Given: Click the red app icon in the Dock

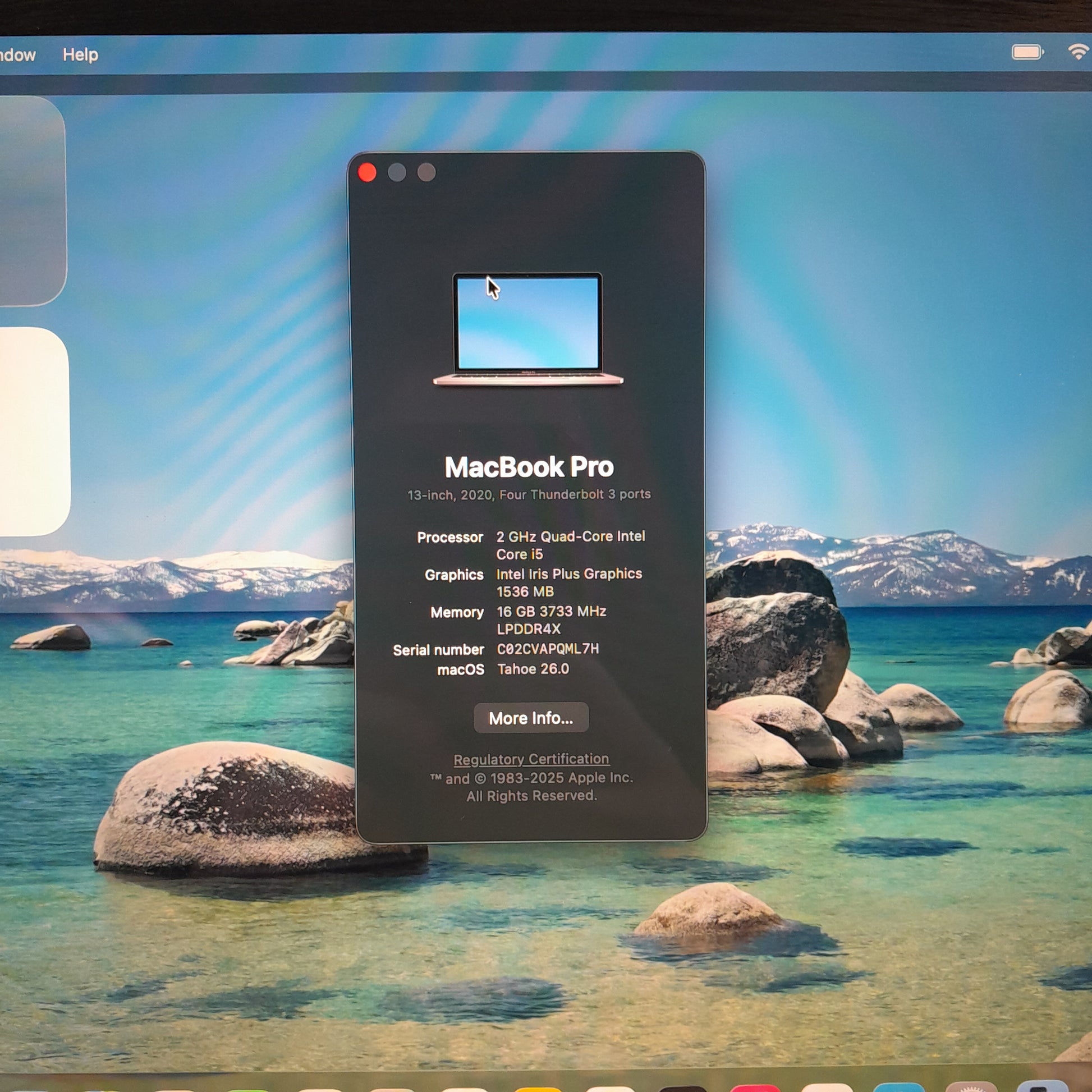Looking at the screenshot, I should pyautogui.click(x=755, y=1089).
